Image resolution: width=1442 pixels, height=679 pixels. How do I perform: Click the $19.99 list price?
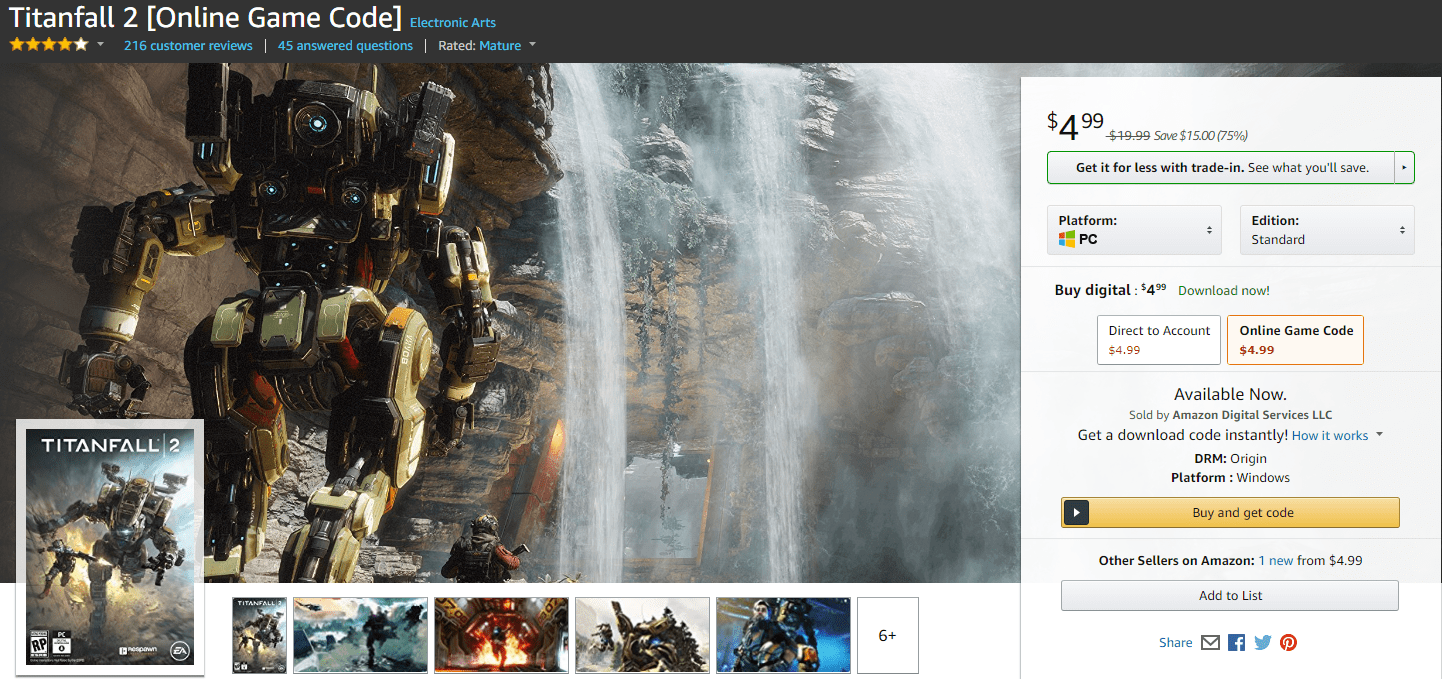point(1129,135)
